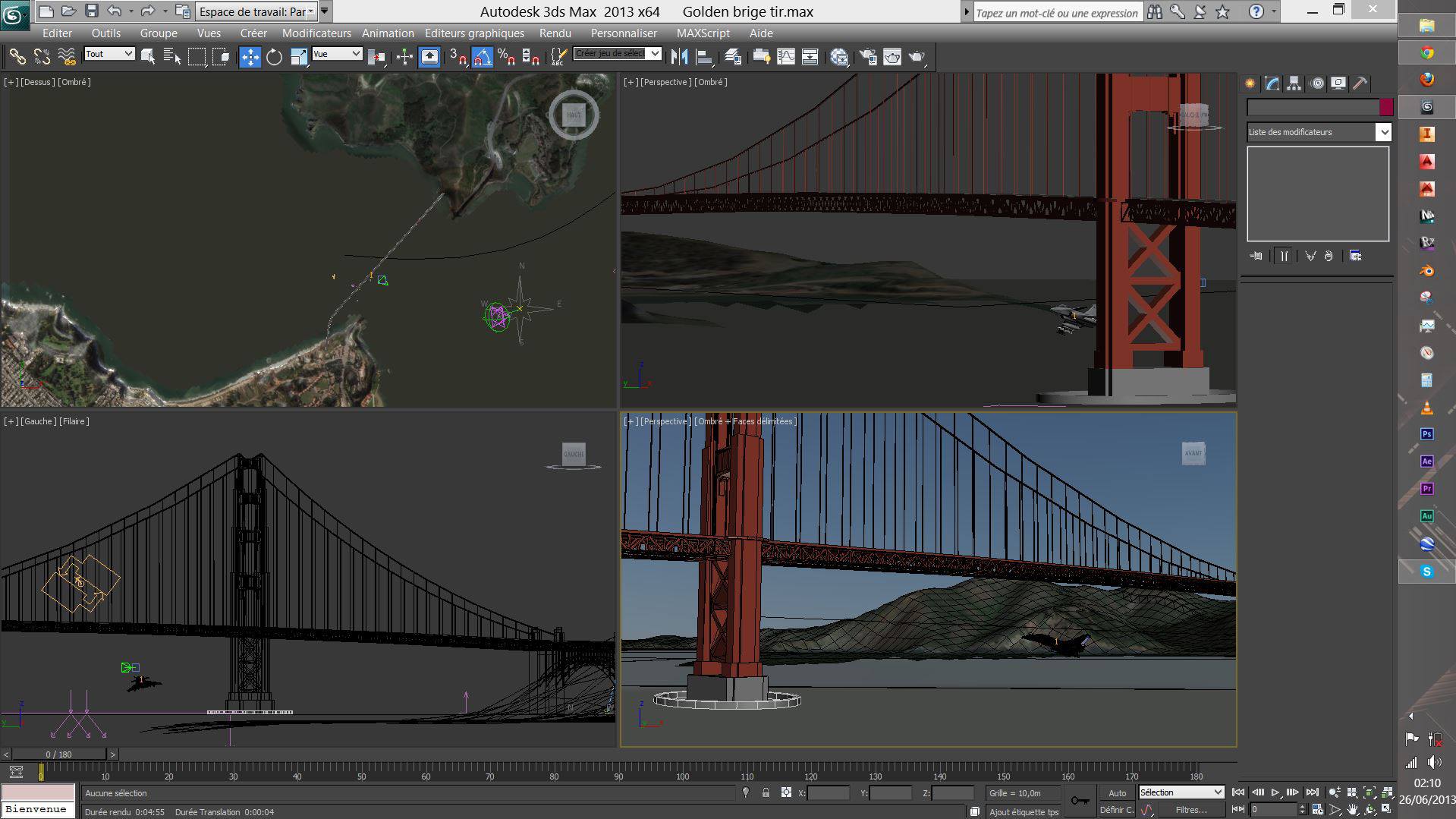Select the Move transform tool

(250, 57)
